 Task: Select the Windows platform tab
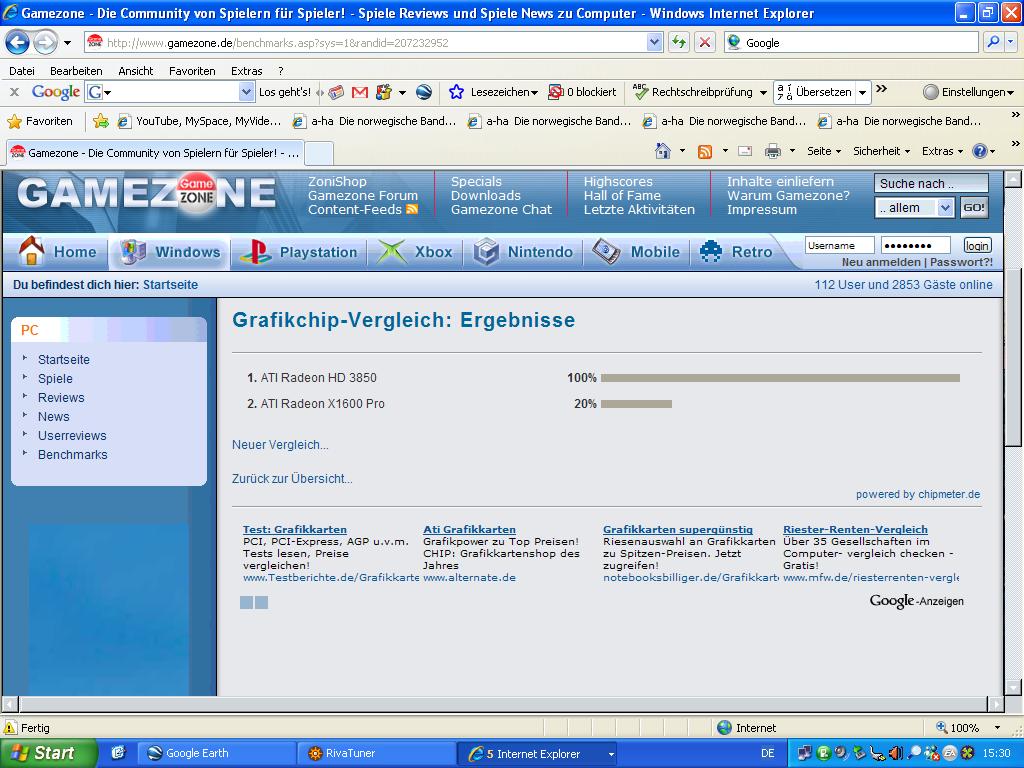[170, 252]
